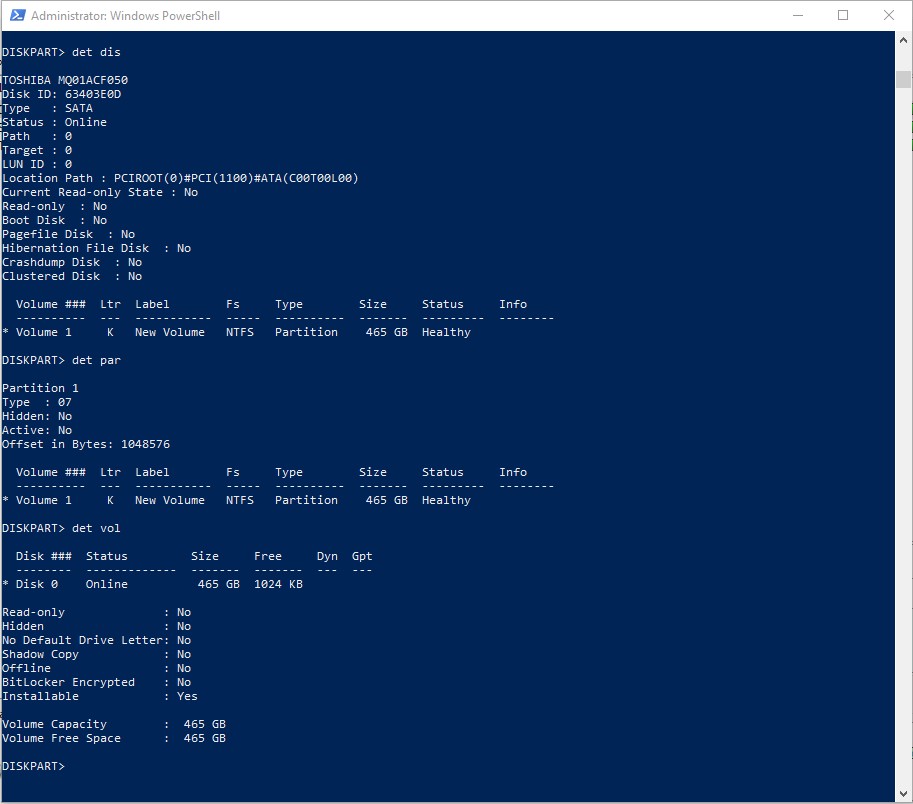
Task: Click the vertical scrollbar thumb
Action: click(x=903, y=79)
